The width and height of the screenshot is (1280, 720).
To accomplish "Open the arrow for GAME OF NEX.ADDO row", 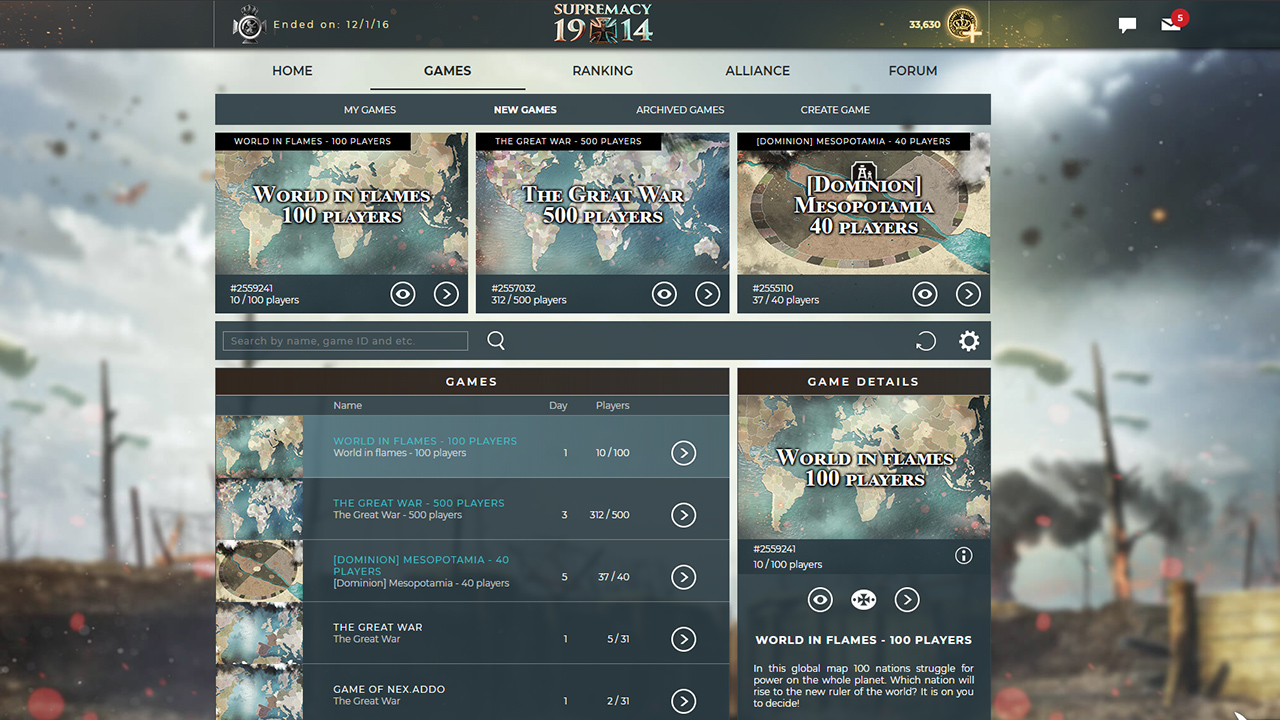I will coord(684,701).
